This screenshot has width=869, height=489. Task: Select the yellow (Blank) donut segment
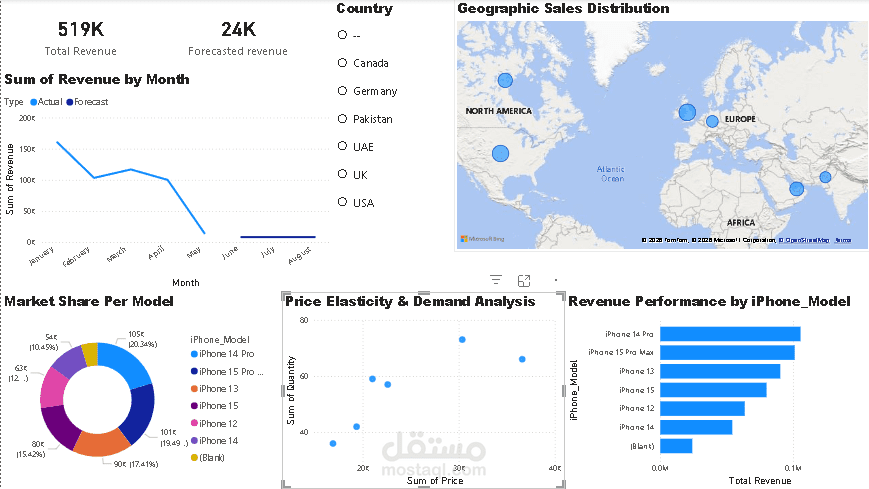tap(90, 354)
